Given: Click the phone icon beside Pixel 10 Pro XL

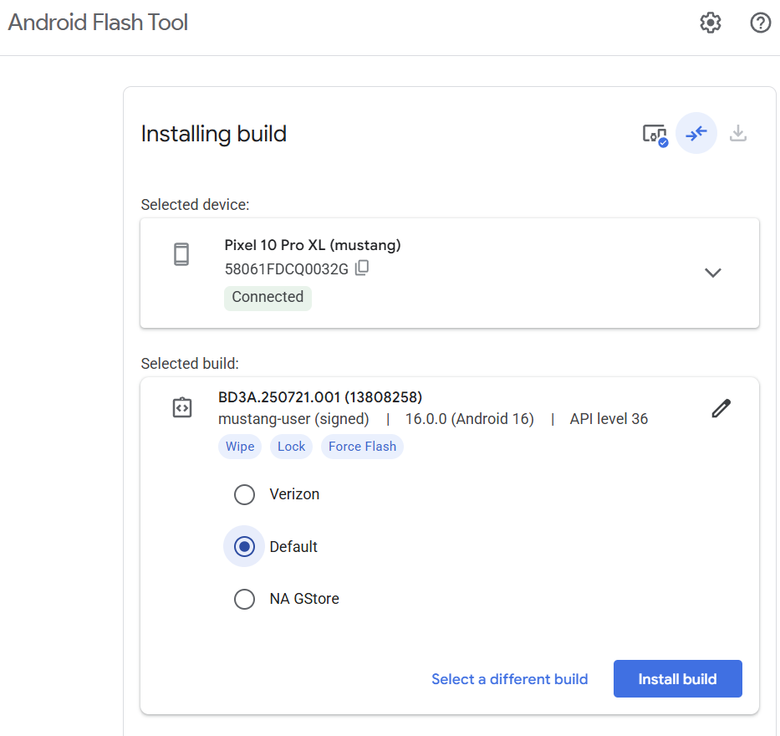Looking at the screenshot, I should pyautogui.click(x=182, y=254).
